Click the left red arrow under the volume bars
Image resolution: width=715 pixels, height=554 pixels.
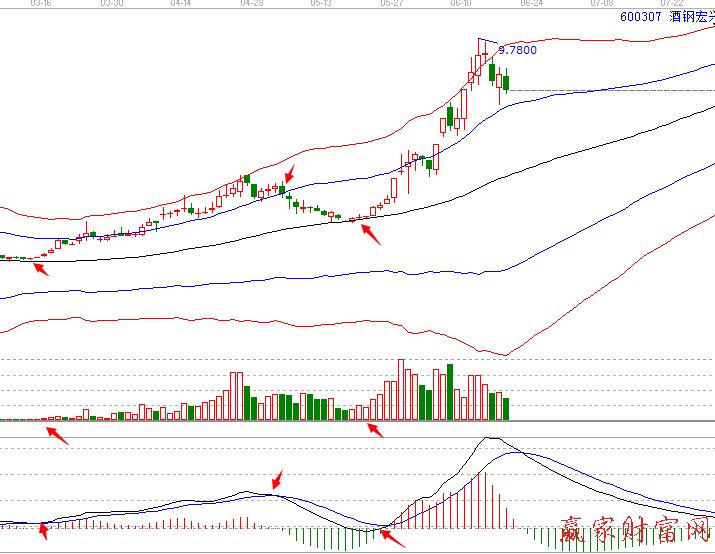tap(58, 435)
